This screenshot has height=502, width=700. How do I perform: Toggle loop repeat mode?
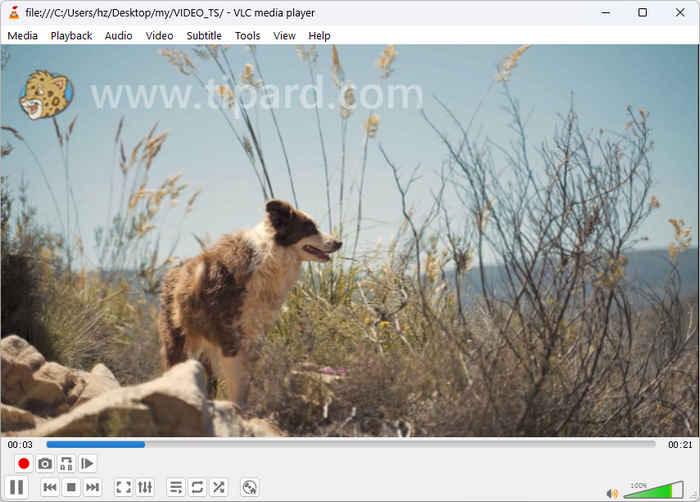197,487
